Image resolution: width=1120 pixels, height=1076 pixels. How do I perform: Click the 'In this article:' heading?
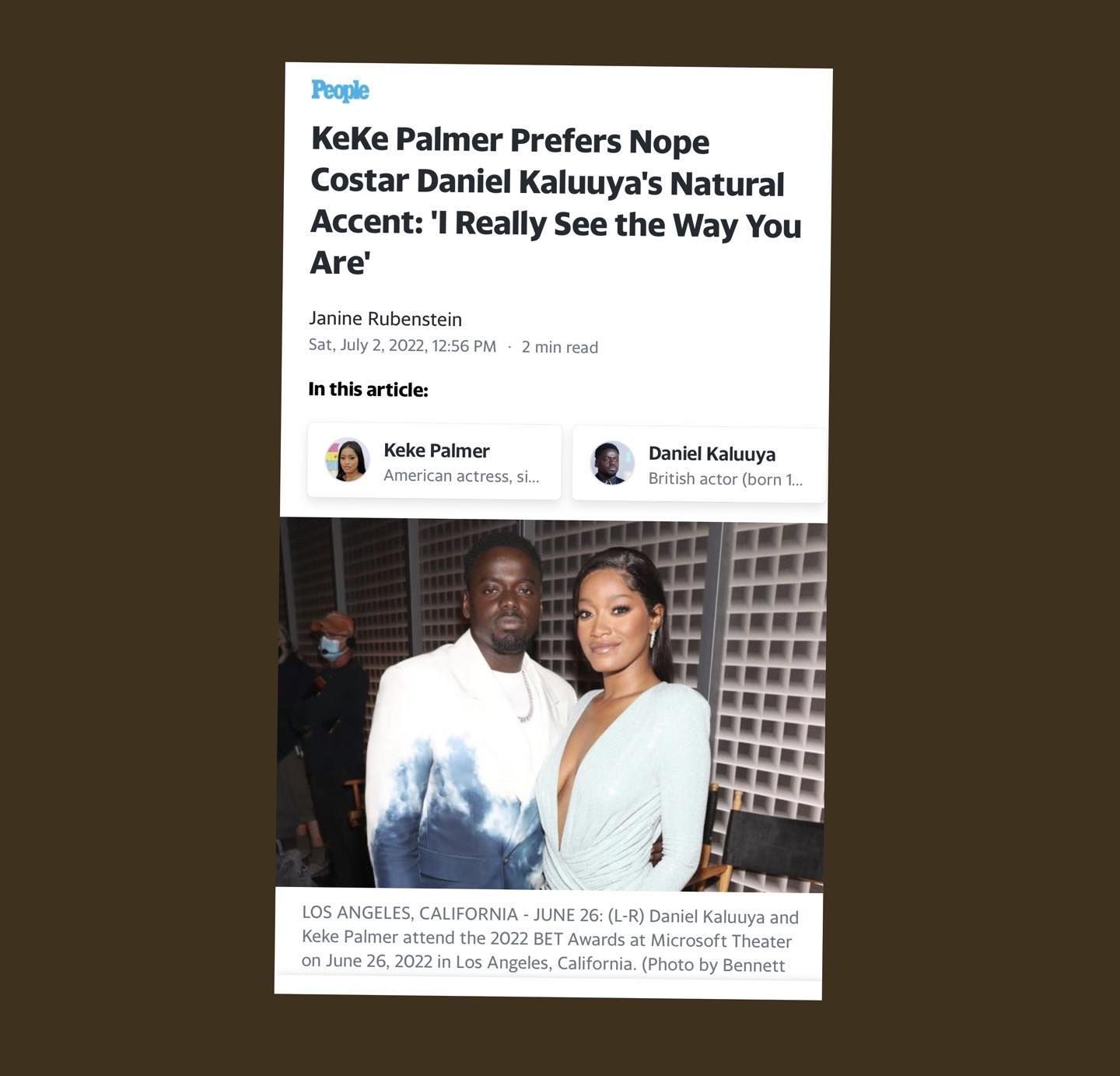pyautogui.click(x=368, y=389)
